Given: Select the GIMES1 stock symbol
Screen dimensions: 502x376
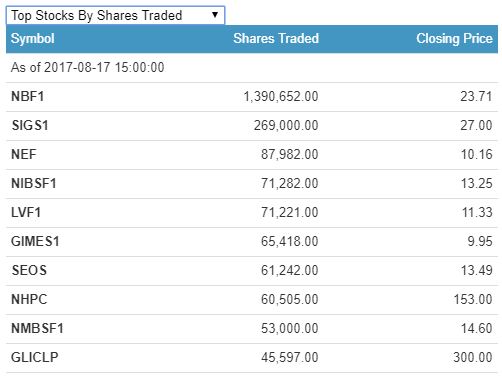Looking at the screenshot, I should (35, 242).
